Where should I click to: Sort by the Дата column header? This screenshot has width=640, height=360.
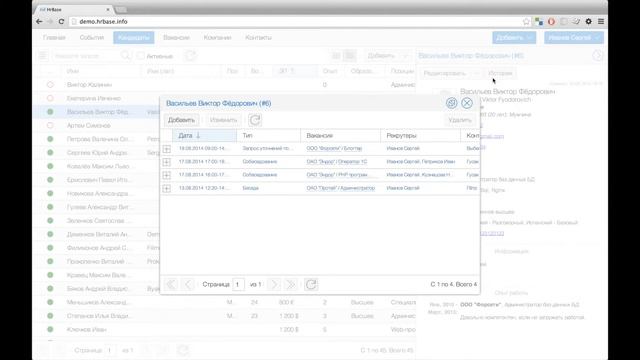(x=204, y=136)
